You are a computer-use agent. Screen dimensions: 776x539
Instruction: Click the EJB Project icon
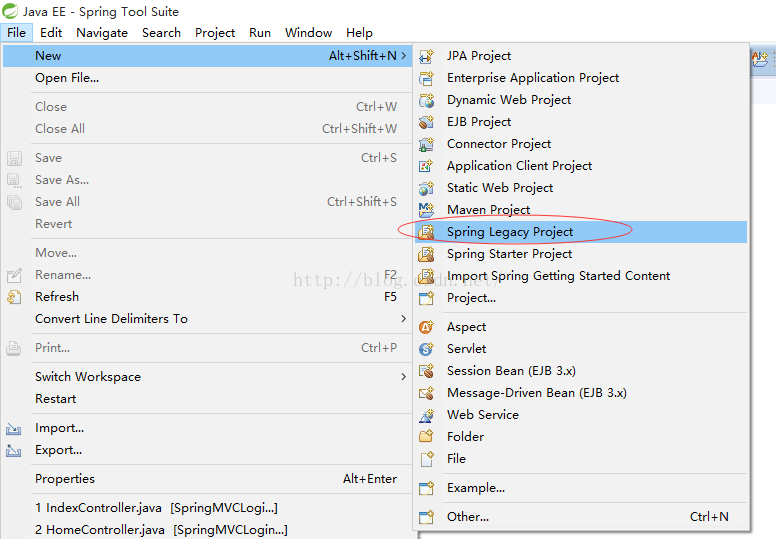point(426,122)
